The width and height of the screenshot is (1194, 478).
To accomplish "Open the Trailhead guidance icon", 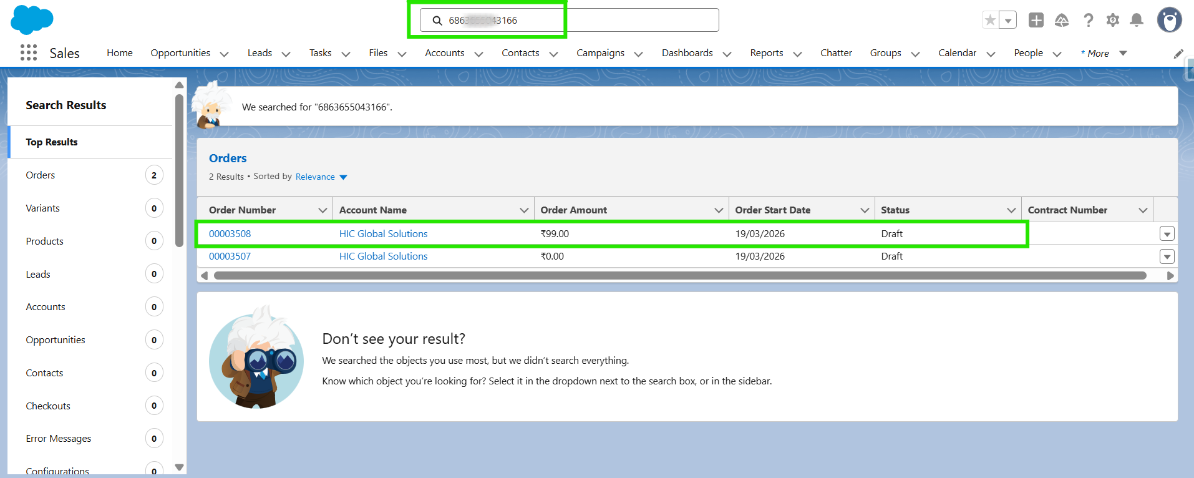I will tap(1062, 21).
